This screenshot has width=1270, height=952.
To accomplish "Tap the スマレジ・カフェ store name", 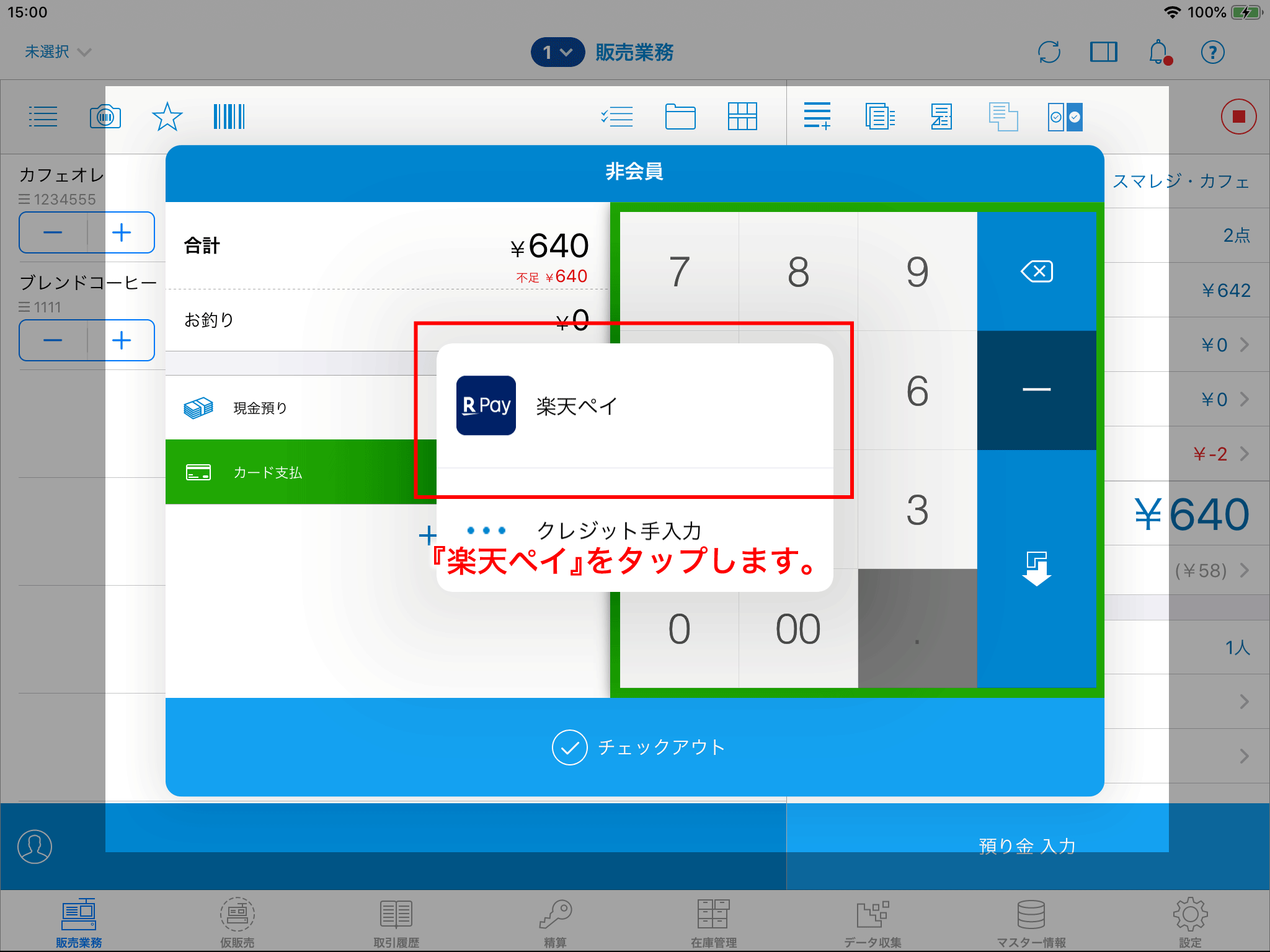I will tap(1181, 181).
